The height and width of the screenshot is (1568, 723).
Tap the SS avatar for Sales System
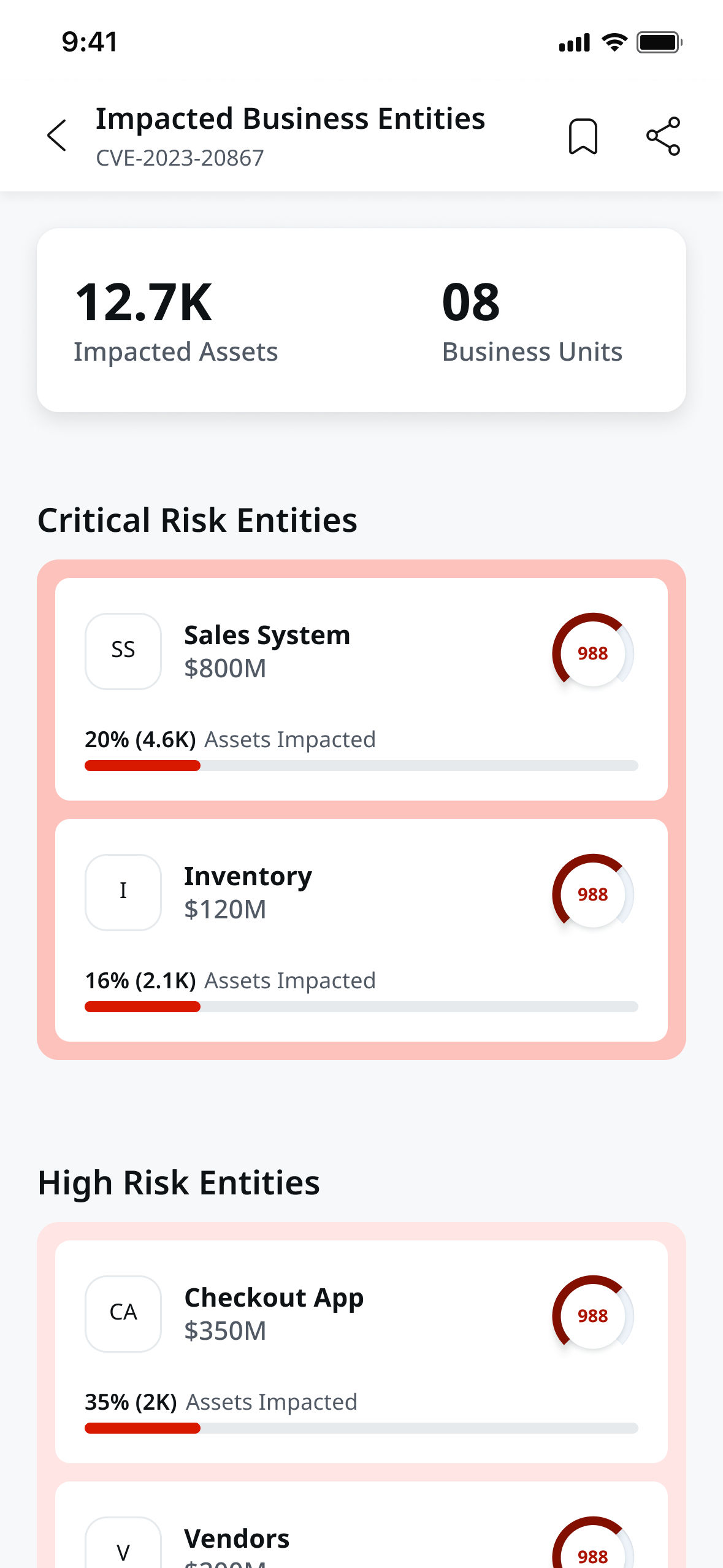click(123, 650)
